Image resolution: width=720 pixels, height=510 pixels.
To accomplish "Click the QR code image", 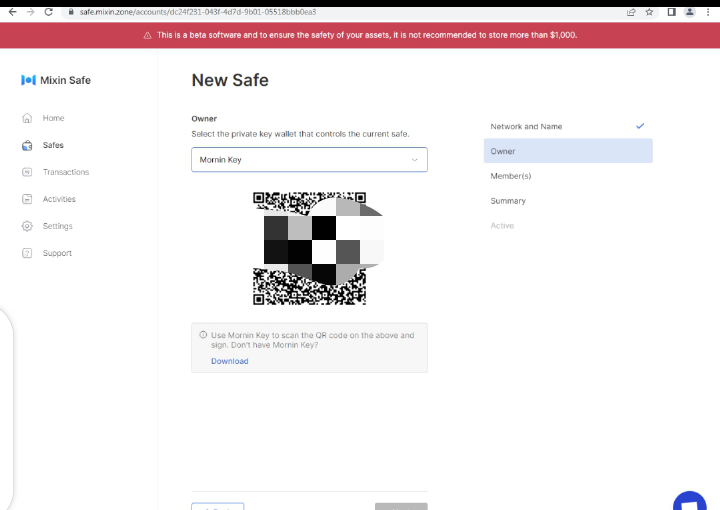I will tap(309, 248).
